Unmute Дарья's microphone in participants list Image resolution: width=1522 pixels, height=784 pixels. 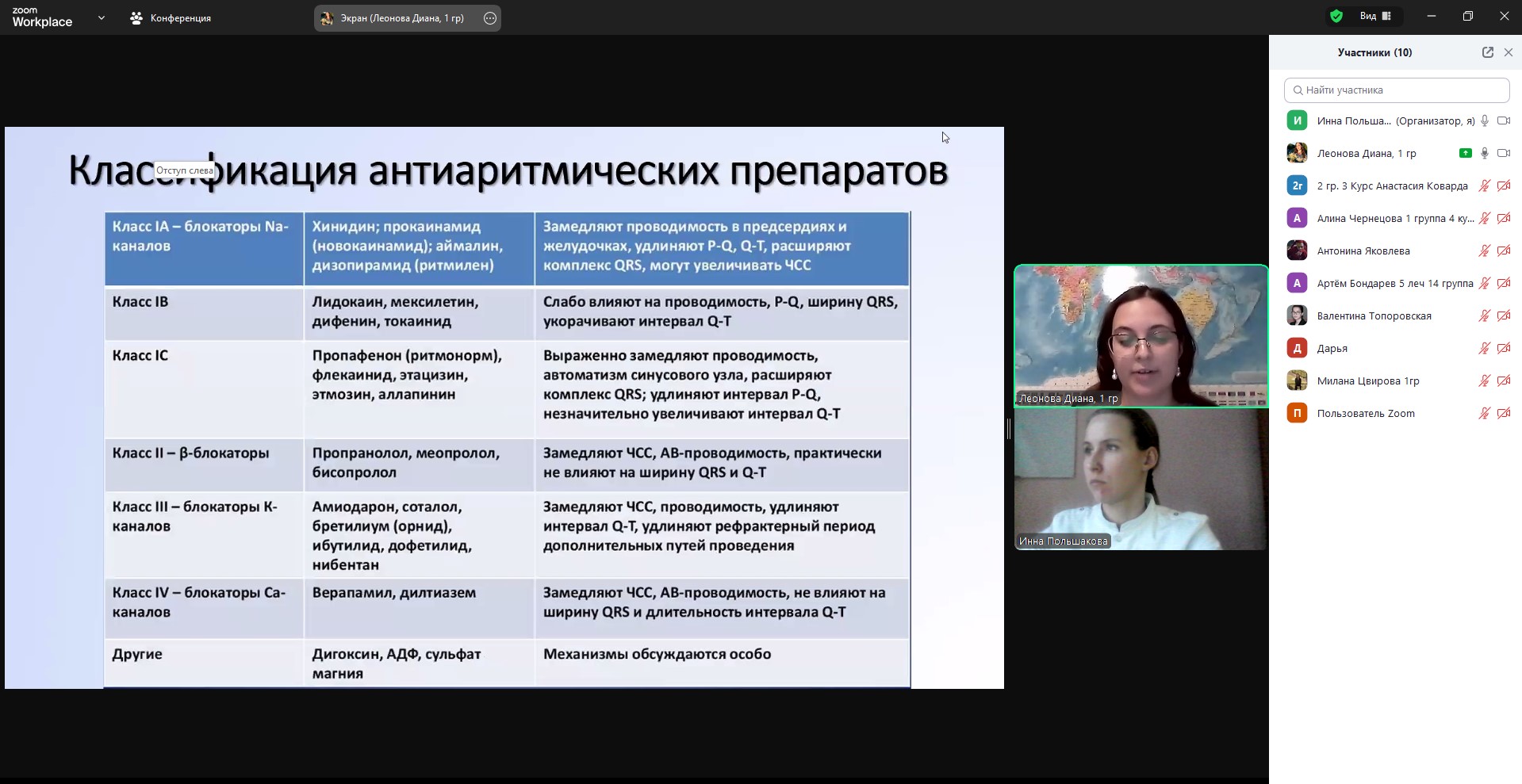[x=1485, y=348]
